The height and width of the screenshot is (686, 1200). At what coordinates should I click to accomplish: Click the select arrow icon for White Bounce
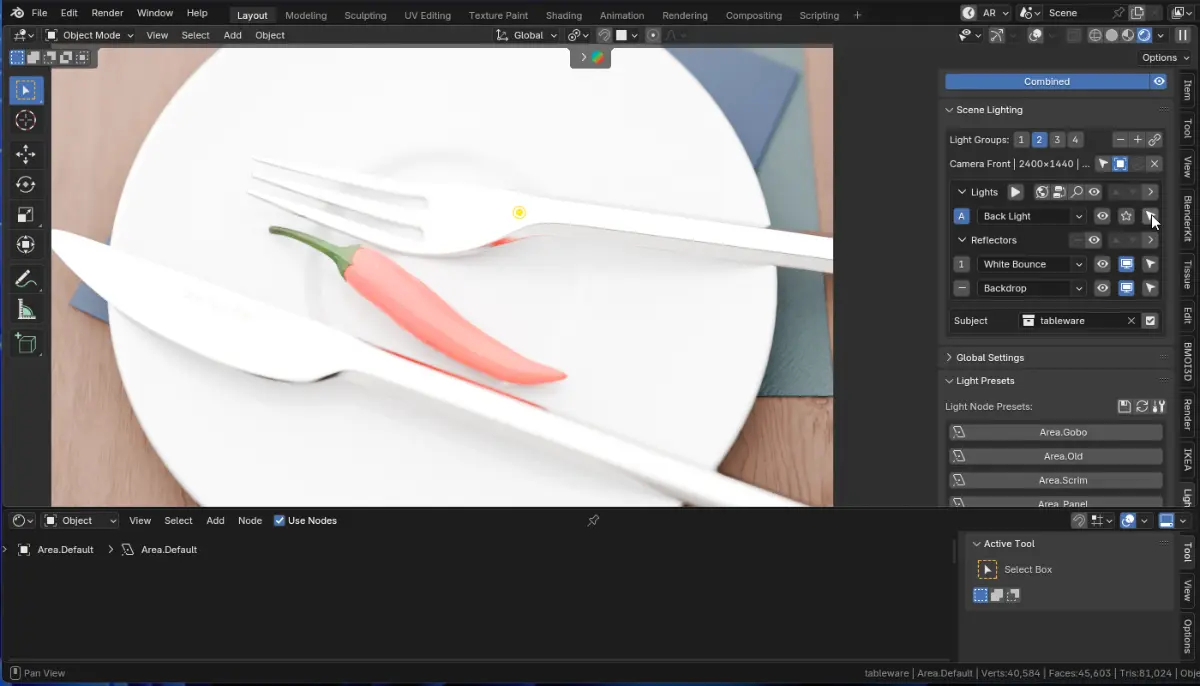(1151, 264)
